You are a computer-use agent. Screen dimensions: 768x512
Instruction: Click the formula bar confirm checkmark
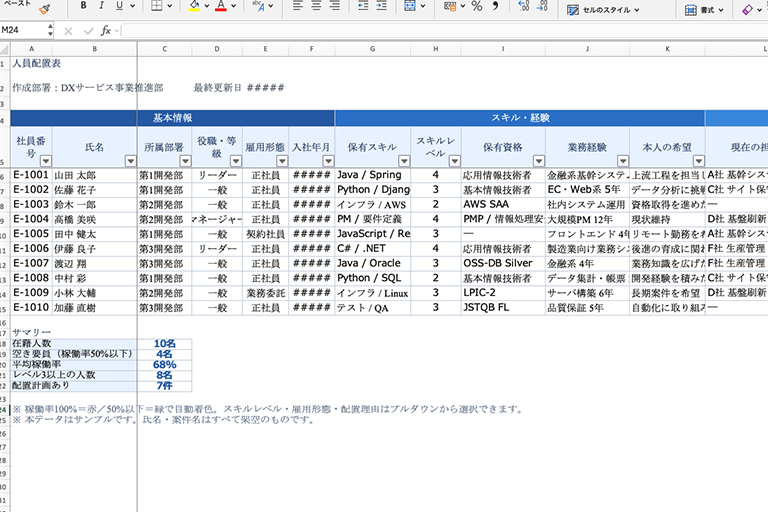[88, 31]
